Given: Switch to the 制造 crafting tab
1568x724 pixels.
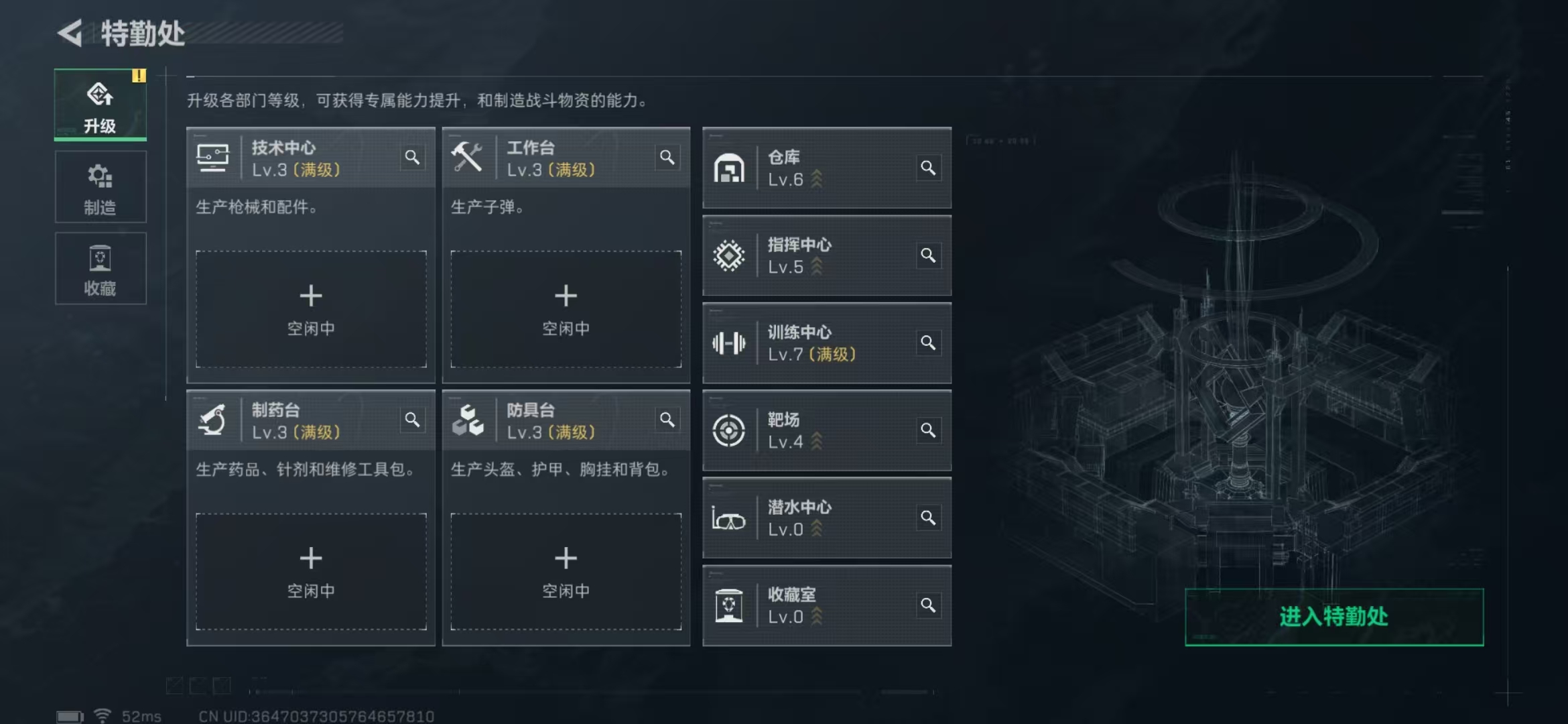Looking at the screenshot, I should [101, 187].
